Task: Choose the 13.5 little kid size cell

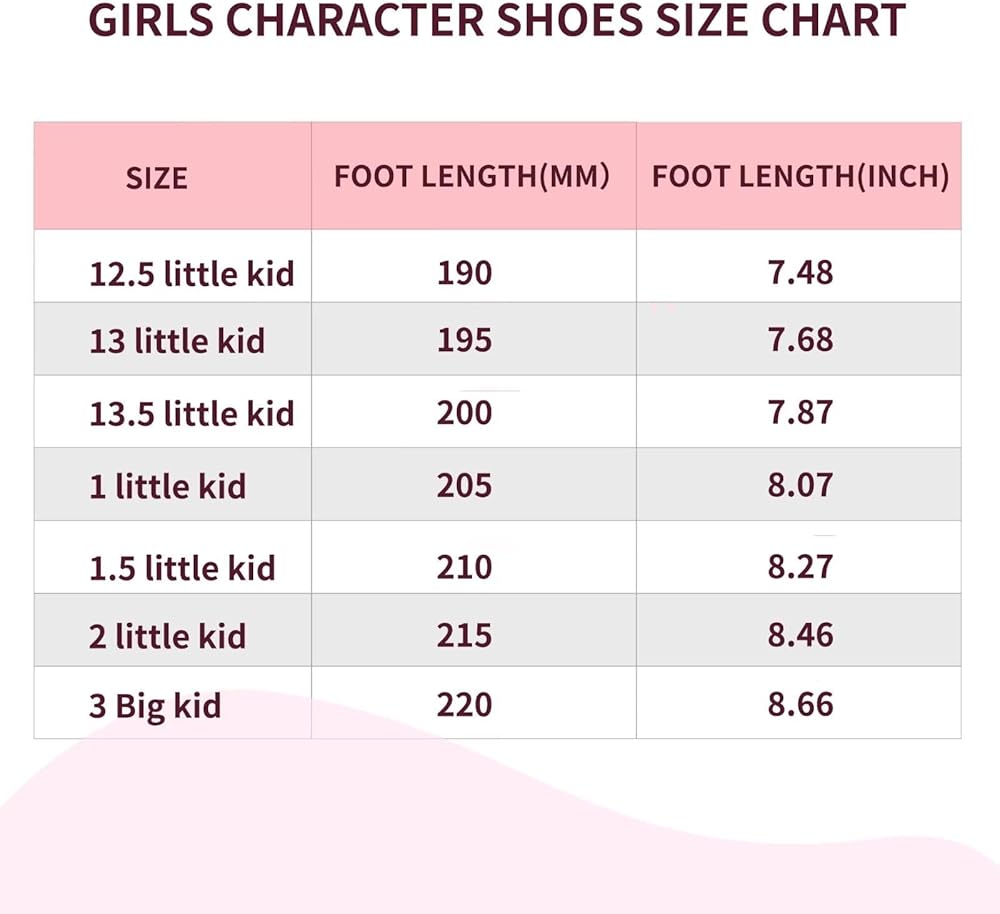Action: (x=192, y=413)
